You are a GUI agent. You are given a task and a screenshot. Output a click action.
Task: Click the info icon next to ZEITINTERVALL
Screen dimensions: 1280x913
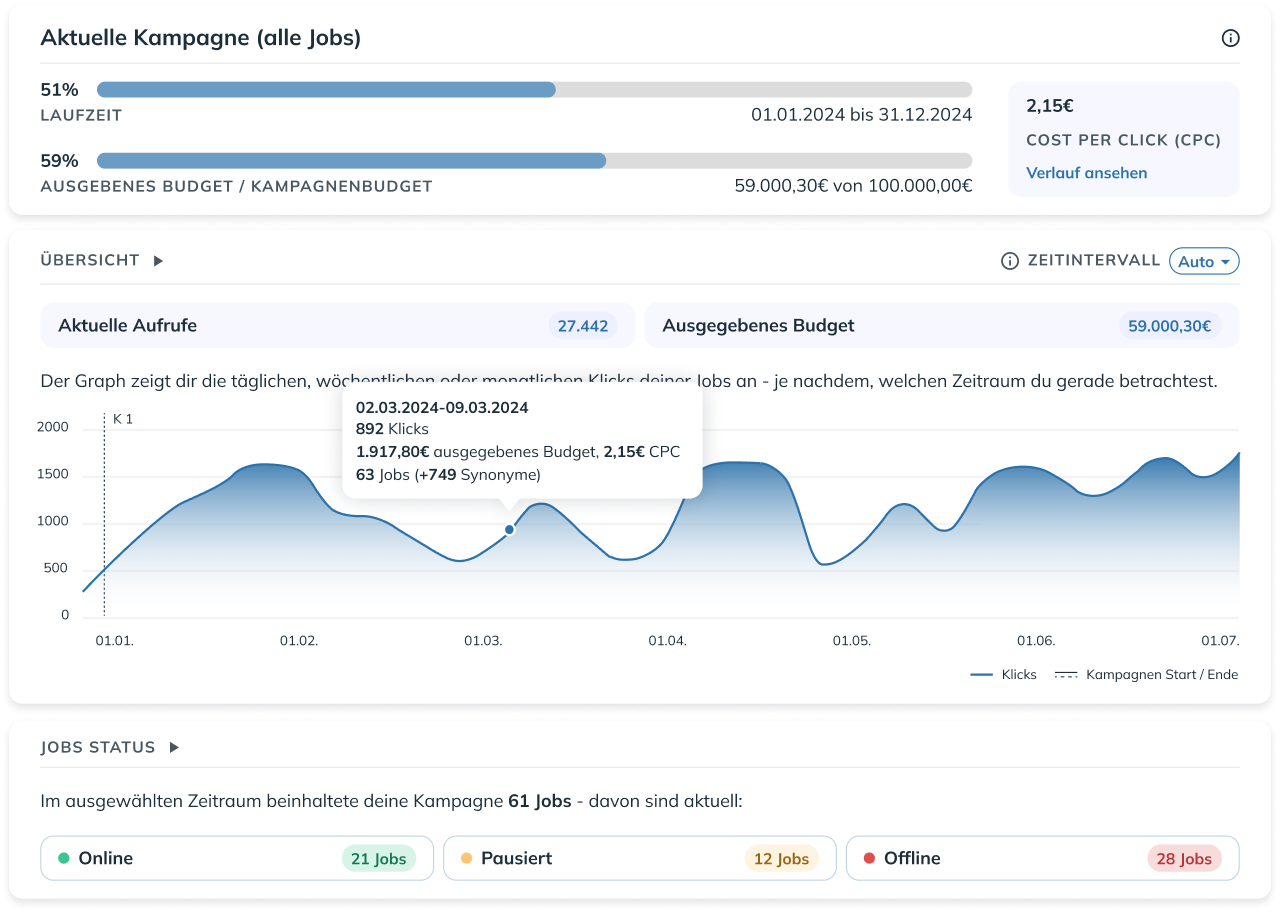pyautogui.click(x=1010, y=261)
